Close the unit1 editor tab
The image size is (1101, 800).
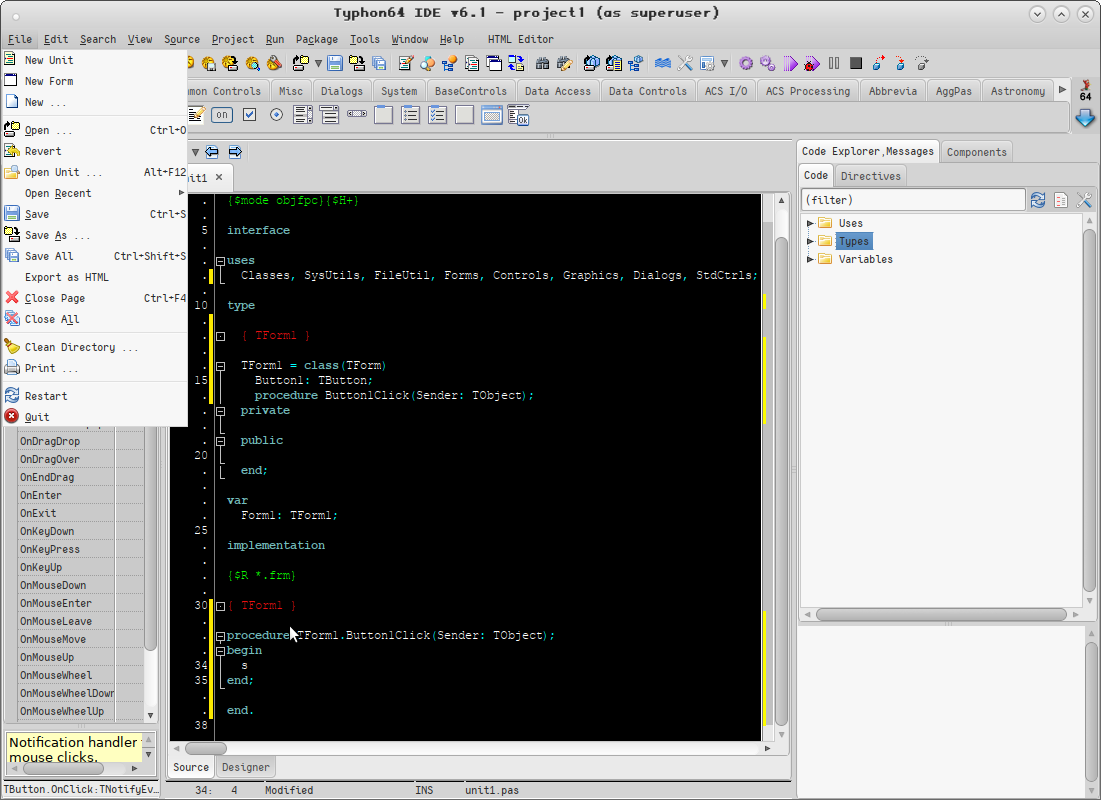[219, 177]
